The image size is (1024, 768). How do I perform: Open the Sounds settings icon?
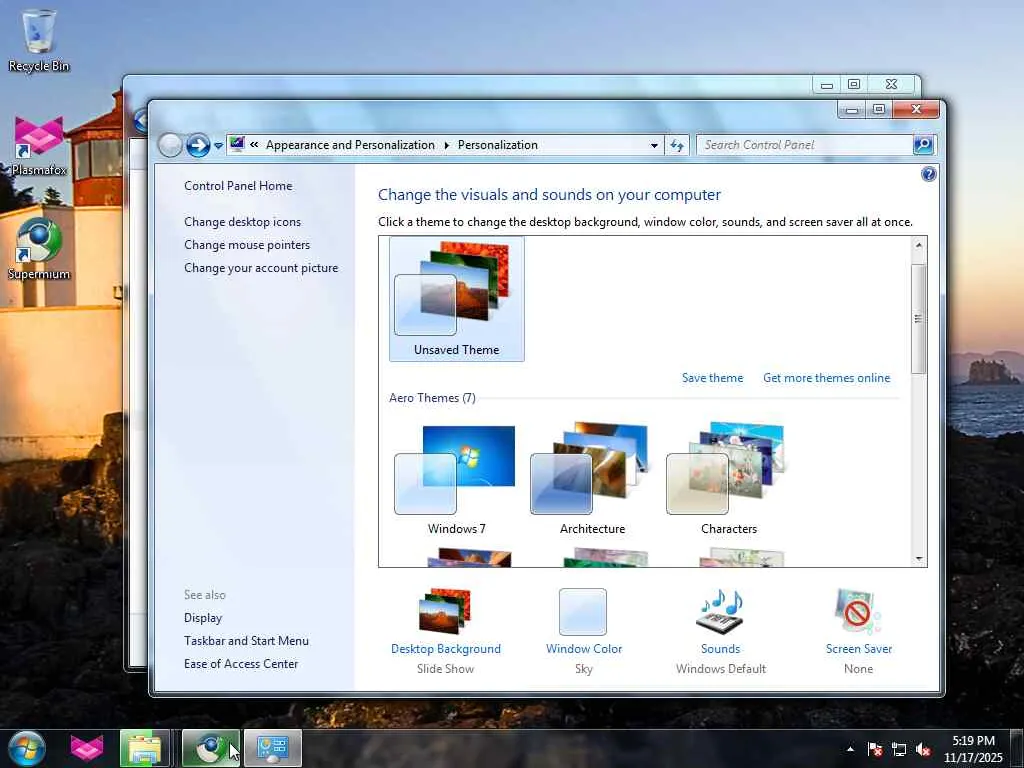pos(720,611)
